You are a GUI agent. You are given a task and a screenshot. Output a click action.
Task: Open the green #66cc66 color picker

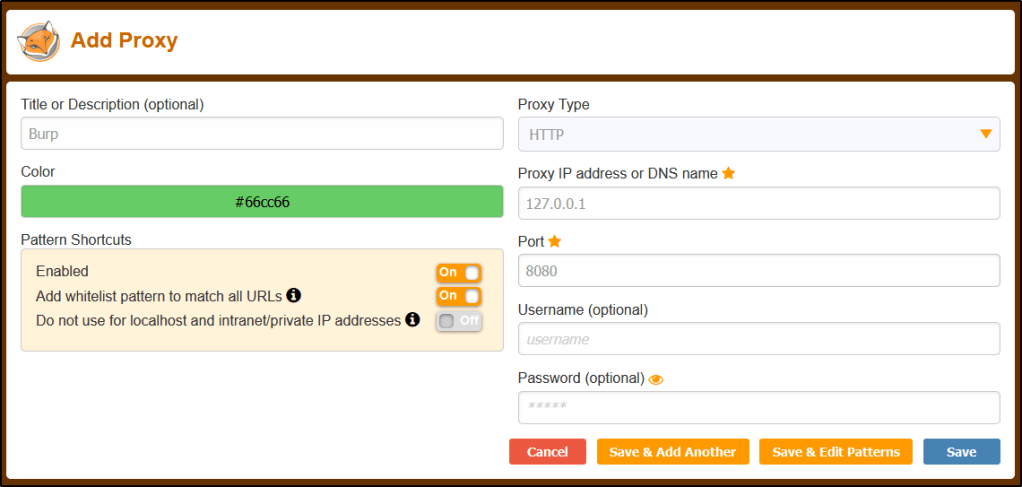pyautogui.click(x=262, y=202)
